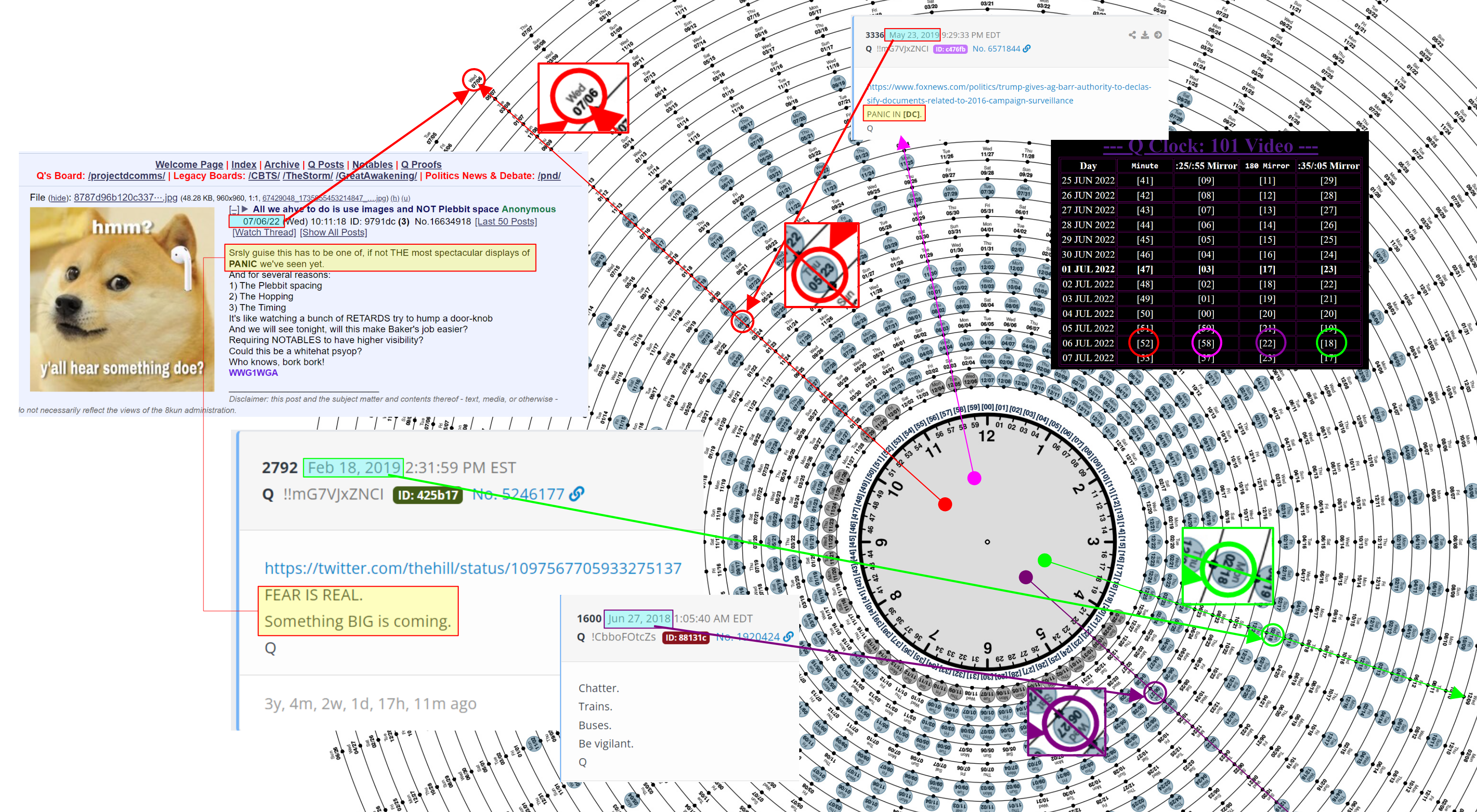Image resolution: width=1477 pixels, height=812 pixels.
Task: Click the Anonymous poster name
Action: (x=529, y=209)
